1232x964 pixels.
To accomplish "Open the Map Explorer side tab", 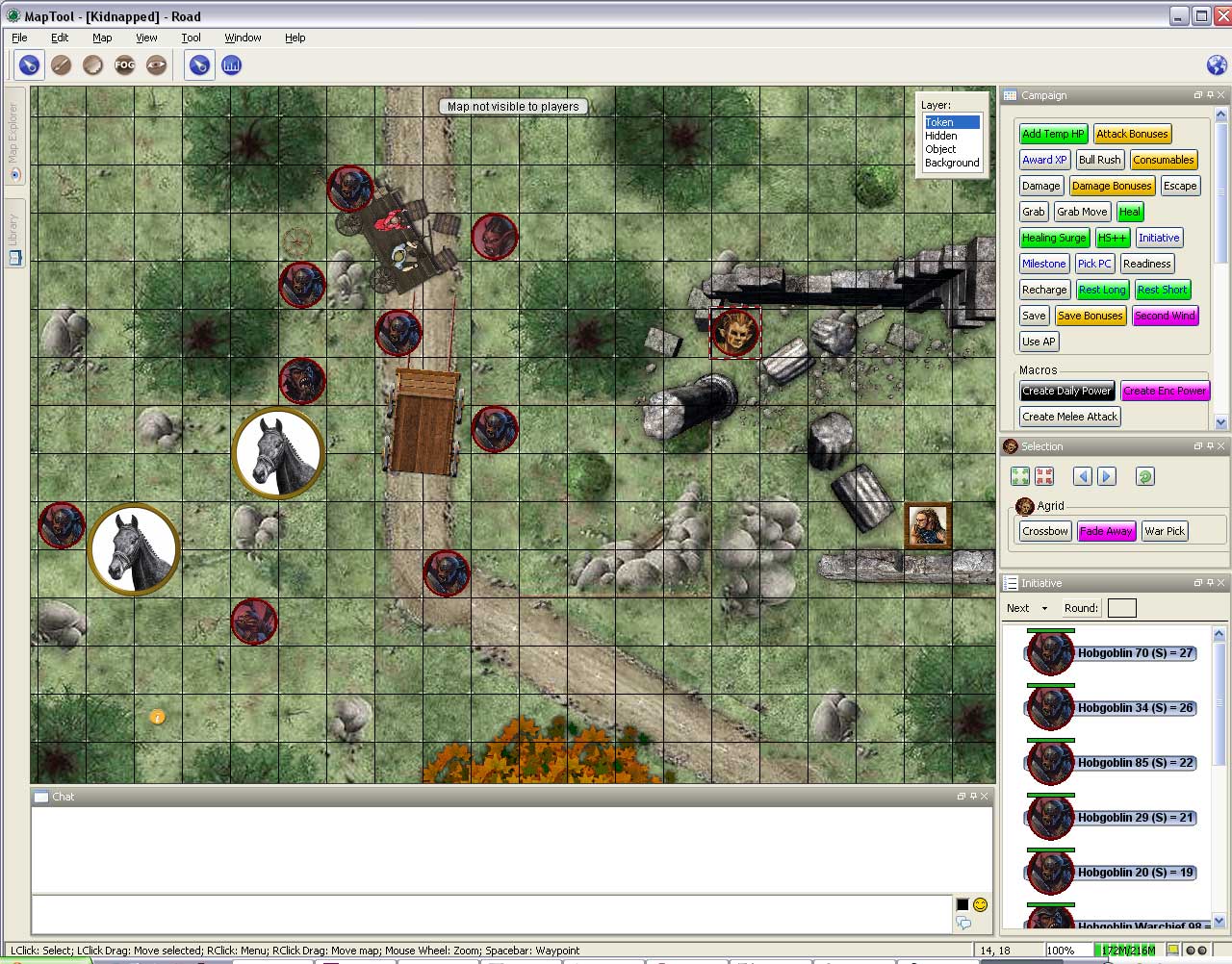I will coord(13,135).
